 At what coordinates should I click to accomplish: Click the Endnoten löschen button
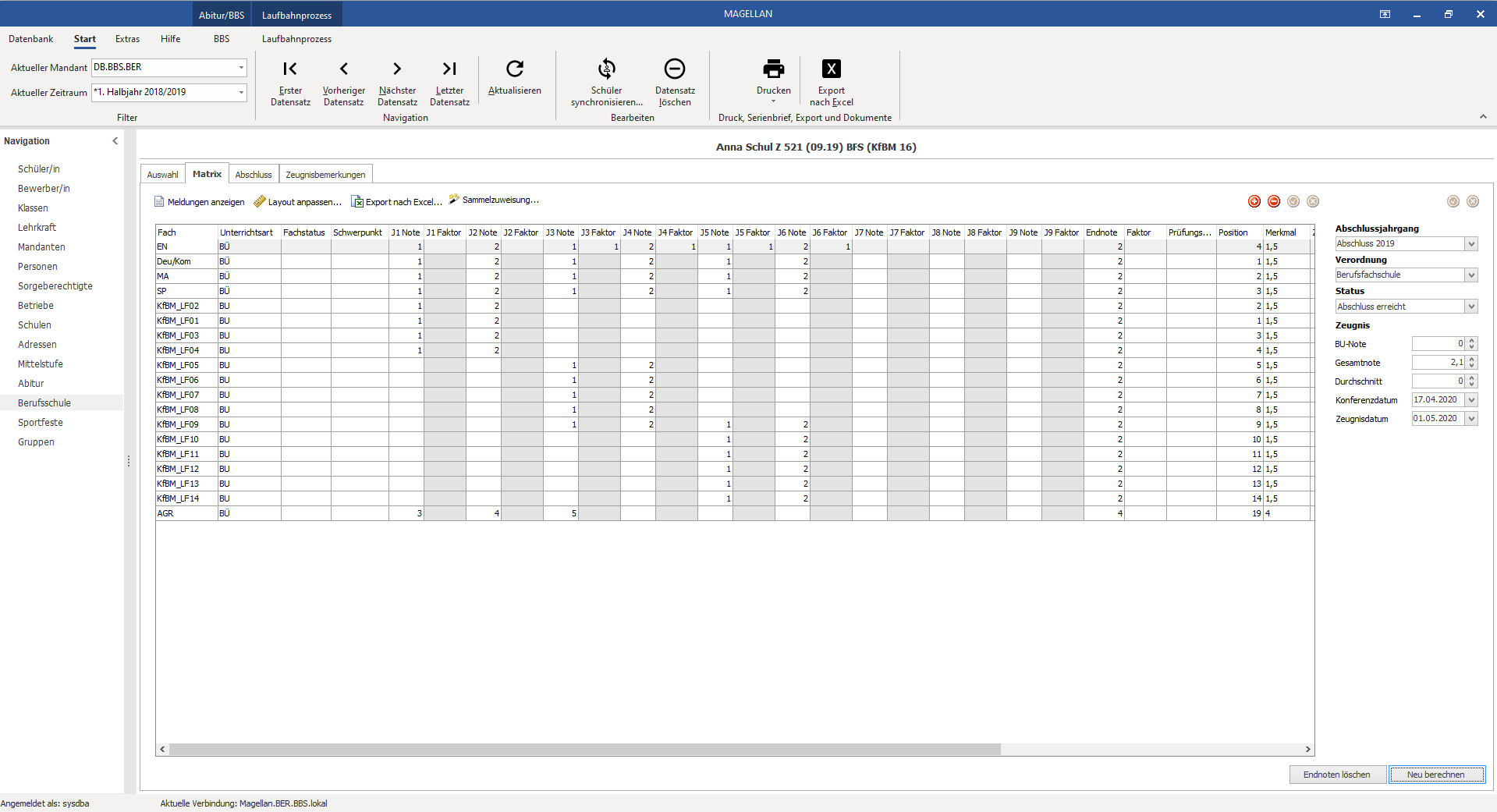pos(1336,775)
